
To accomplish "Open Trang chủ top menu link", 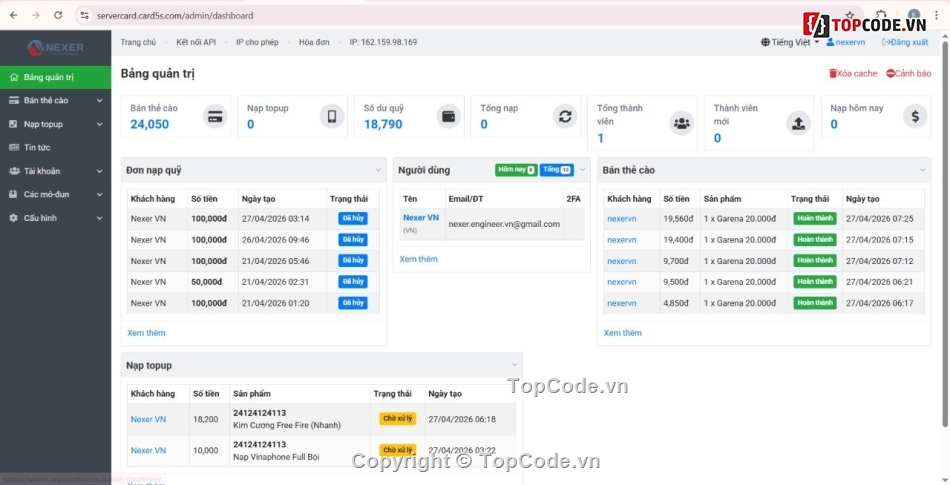I will [x=138, y=42].
